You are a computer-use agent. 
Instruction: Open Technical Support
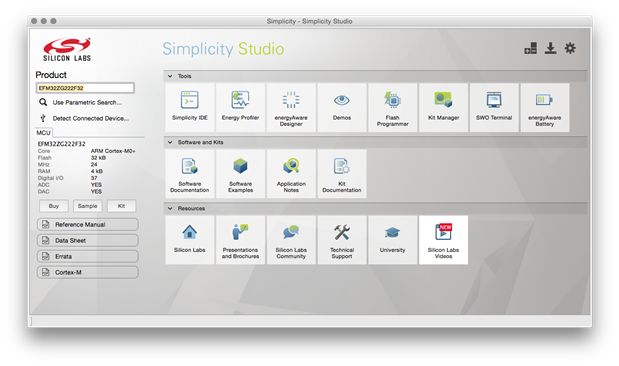click(342, 240)
